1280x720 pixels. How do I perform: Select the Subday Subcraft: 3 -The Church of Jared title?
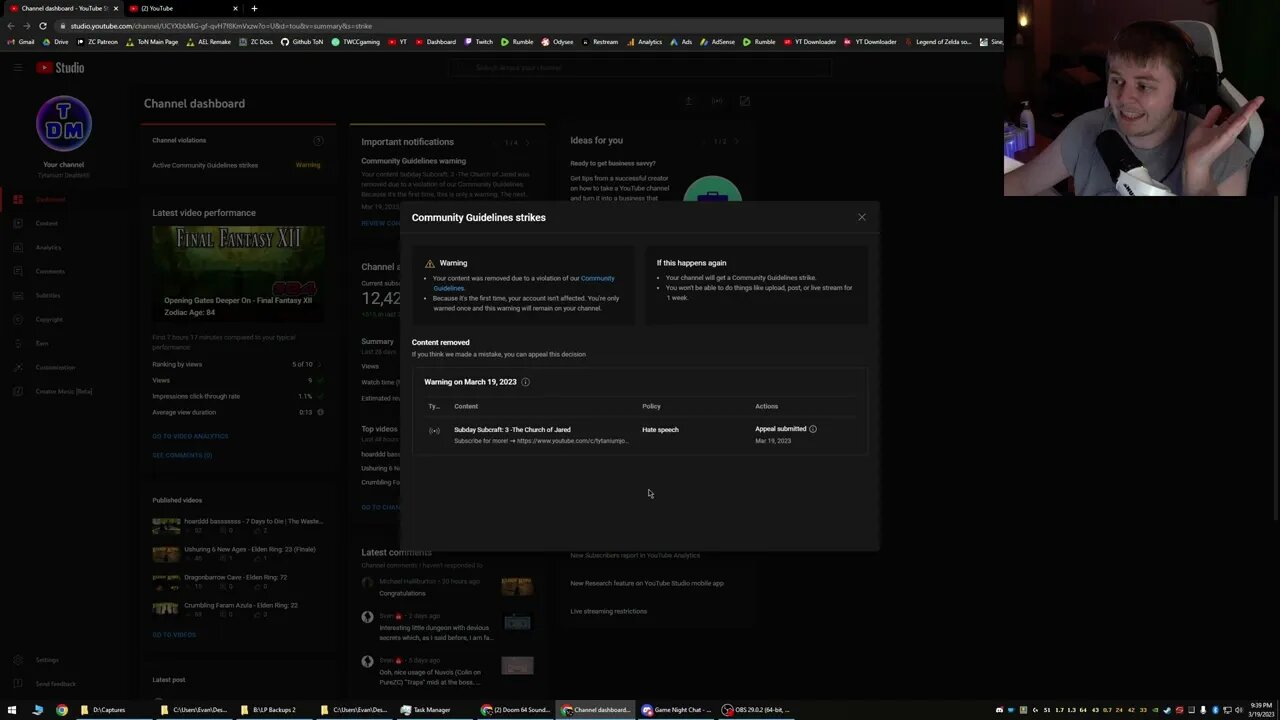(x=512, y=430)
